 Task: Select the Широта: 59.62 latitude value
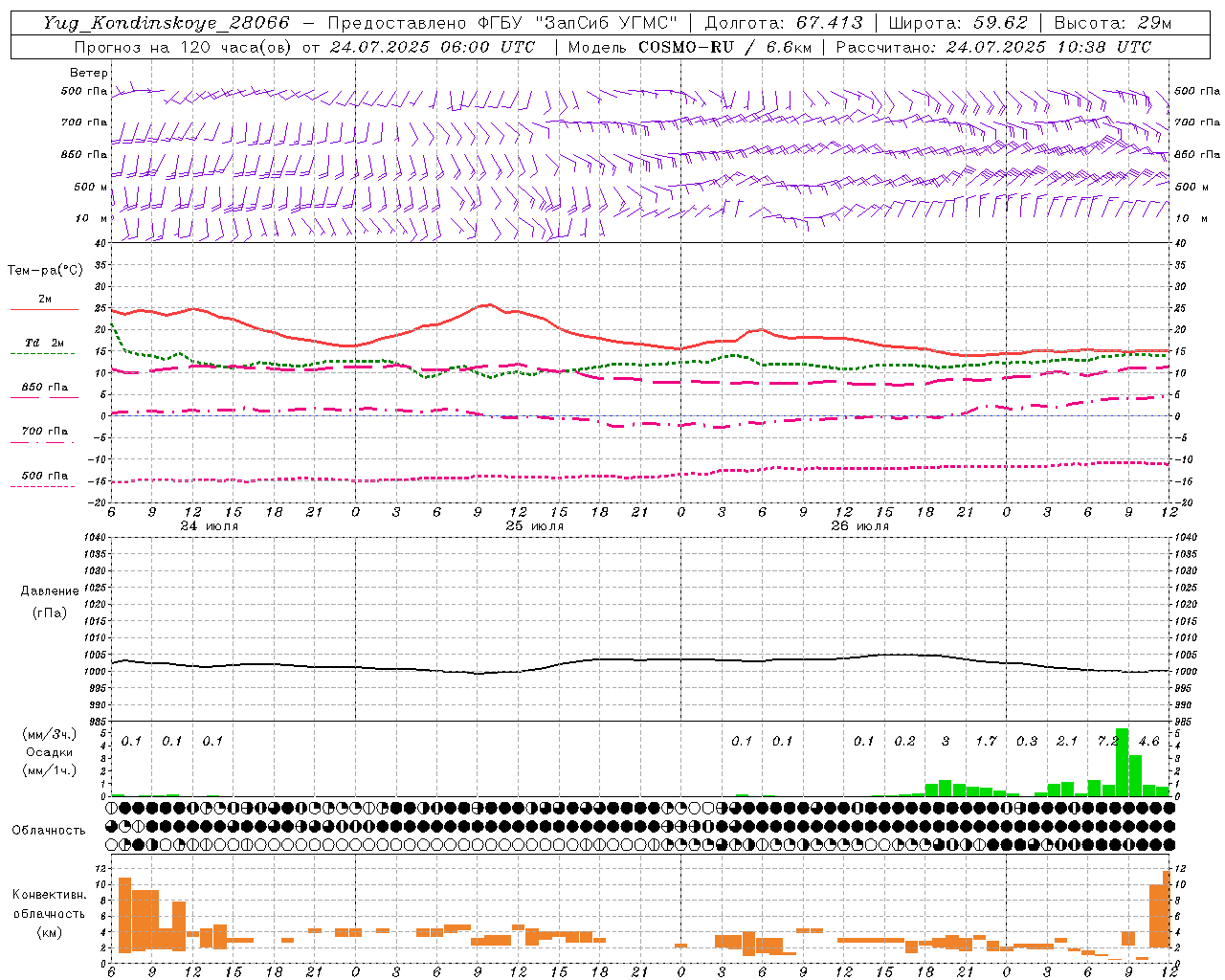pyautogui.click(x=958, y=23)
